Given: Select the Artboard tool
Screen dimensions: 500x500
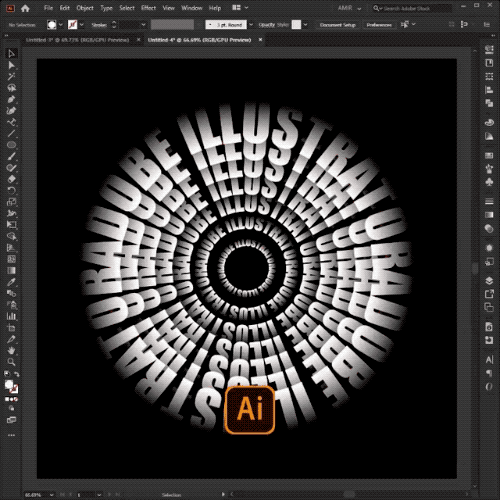Looking at the screenshot, I should click(x=11, y=327).
